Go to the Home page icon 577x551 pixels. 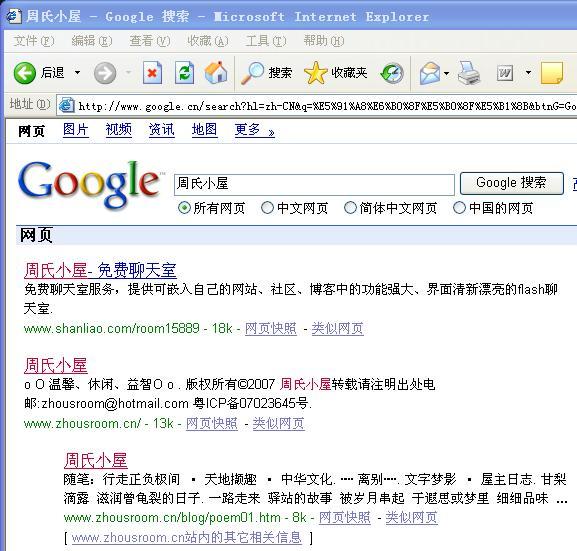pyautogui.click(x=216, y=72)
